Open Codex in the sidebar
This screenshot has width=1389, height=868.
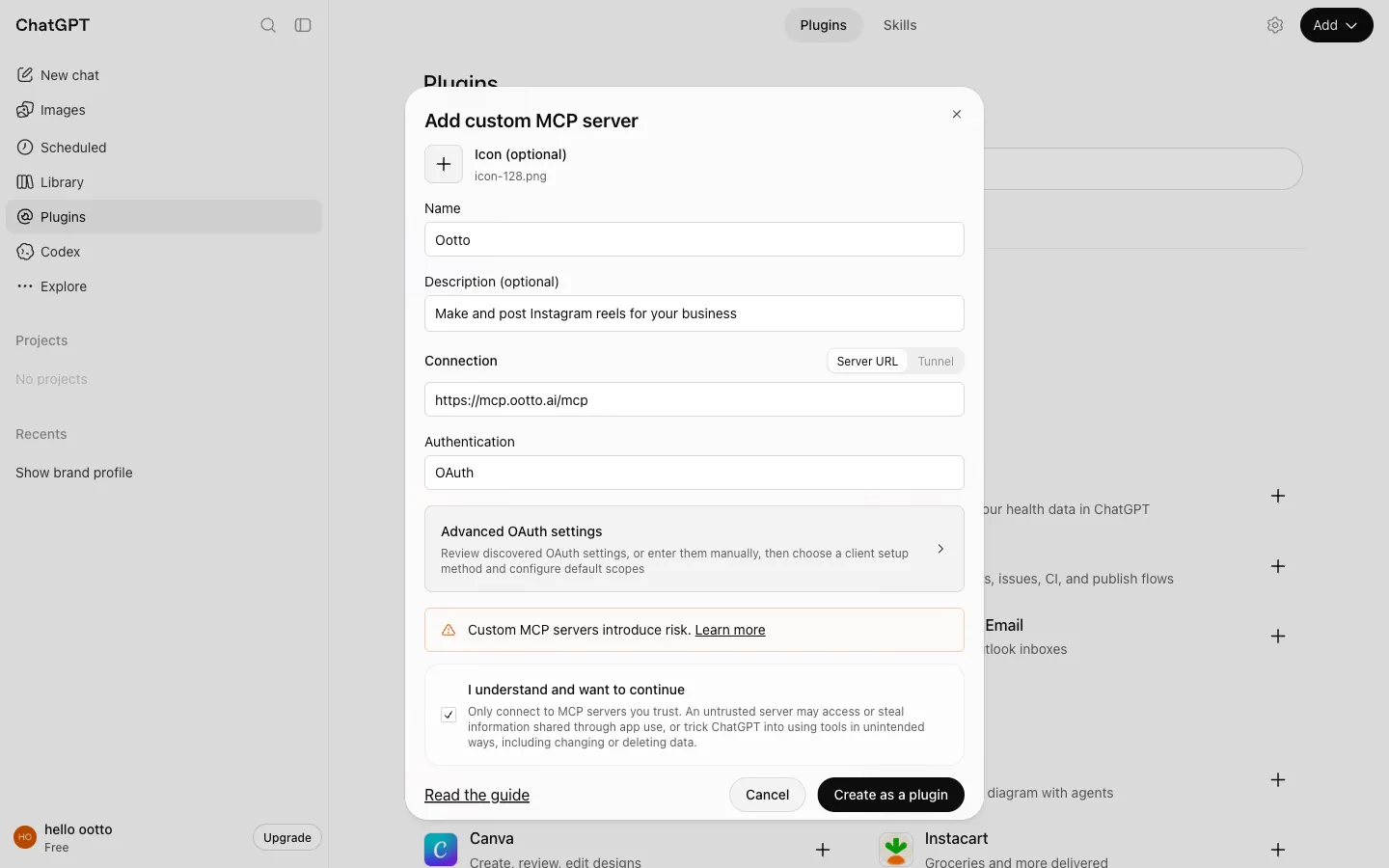(x=164, y=252)
